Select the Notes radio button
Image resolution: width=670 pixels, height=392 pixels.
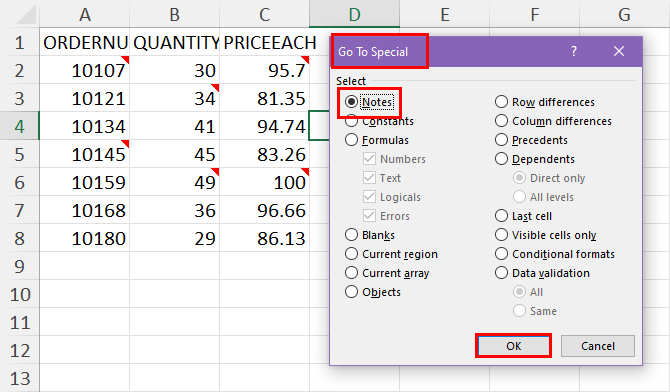click(351, 102)
